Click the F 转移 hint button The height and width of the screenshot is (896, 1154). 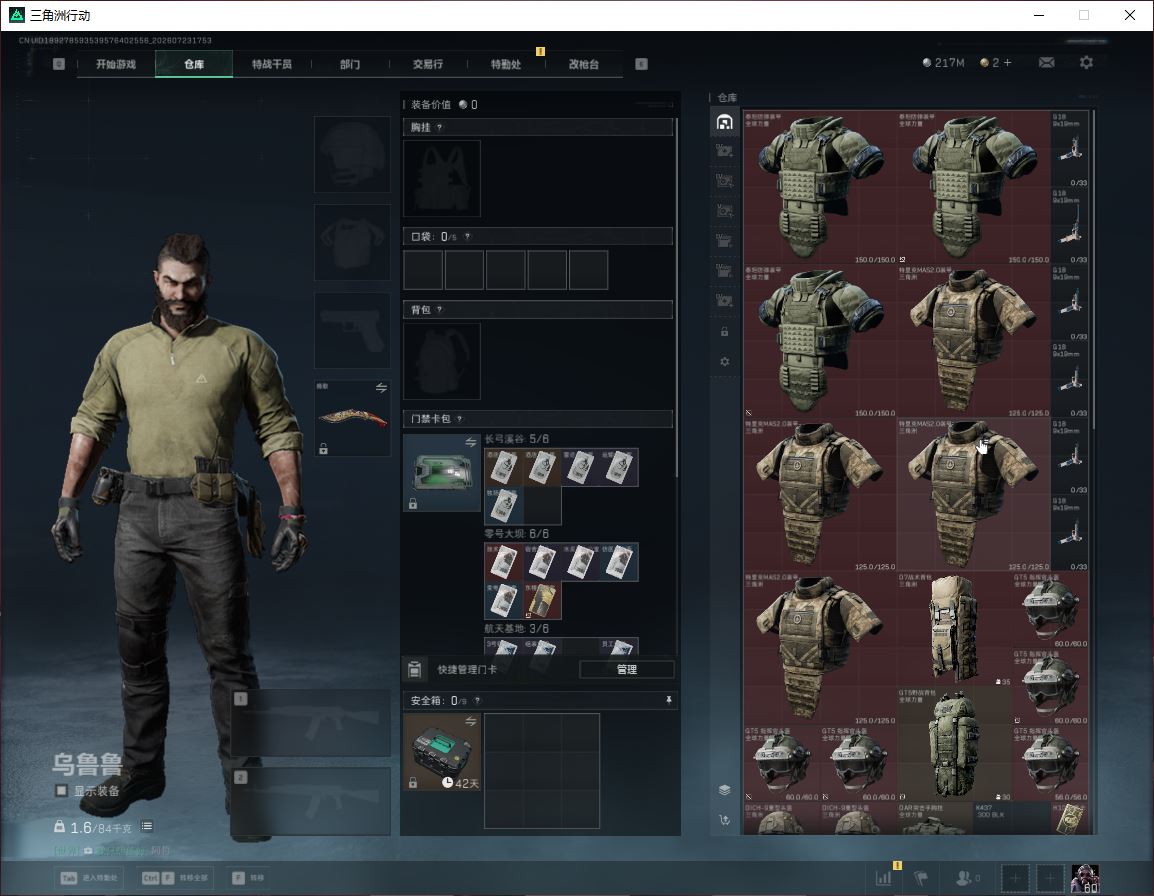[x=248, y=878]
